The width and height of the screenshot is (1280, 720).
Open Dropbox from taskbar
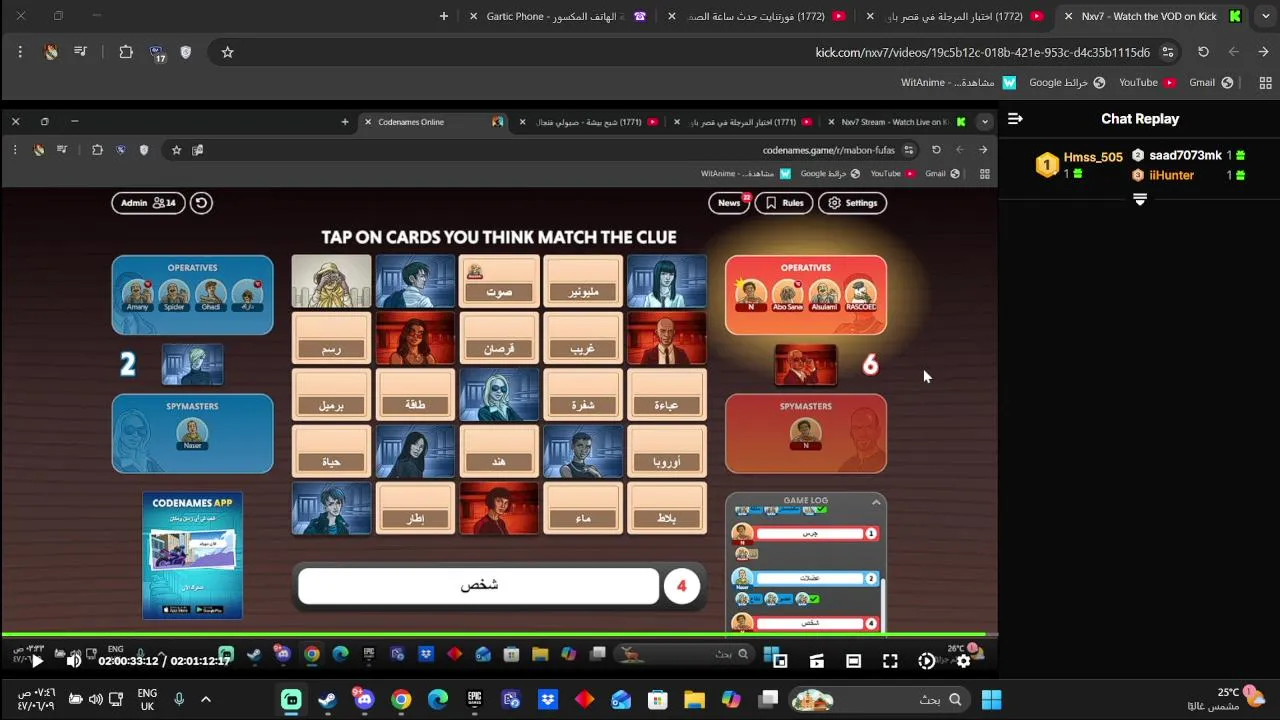click(x=548, y=699)
